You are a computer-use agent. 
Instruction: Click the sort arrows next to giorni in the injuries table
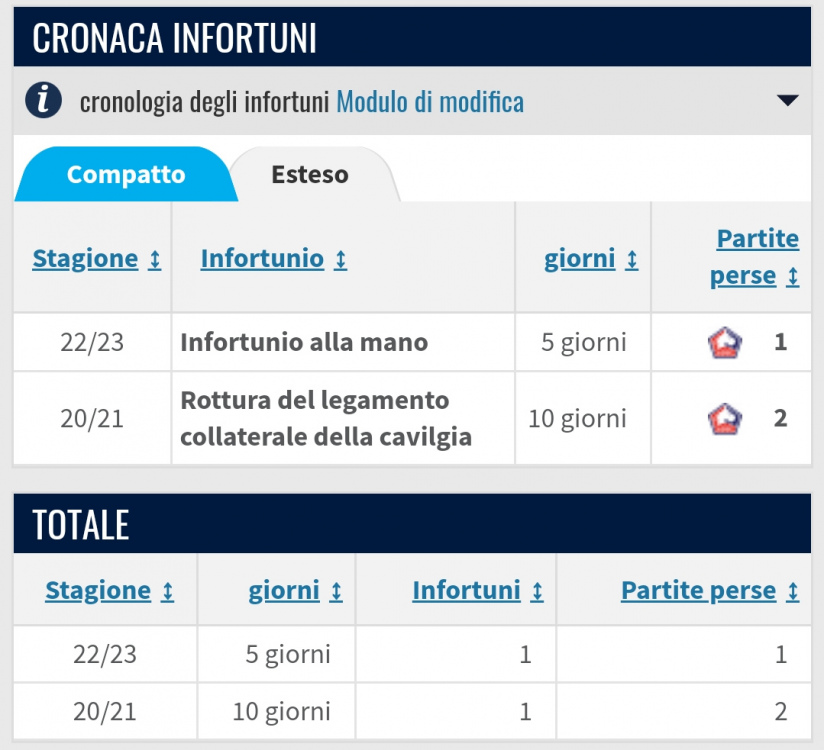[x=632, y=260]
